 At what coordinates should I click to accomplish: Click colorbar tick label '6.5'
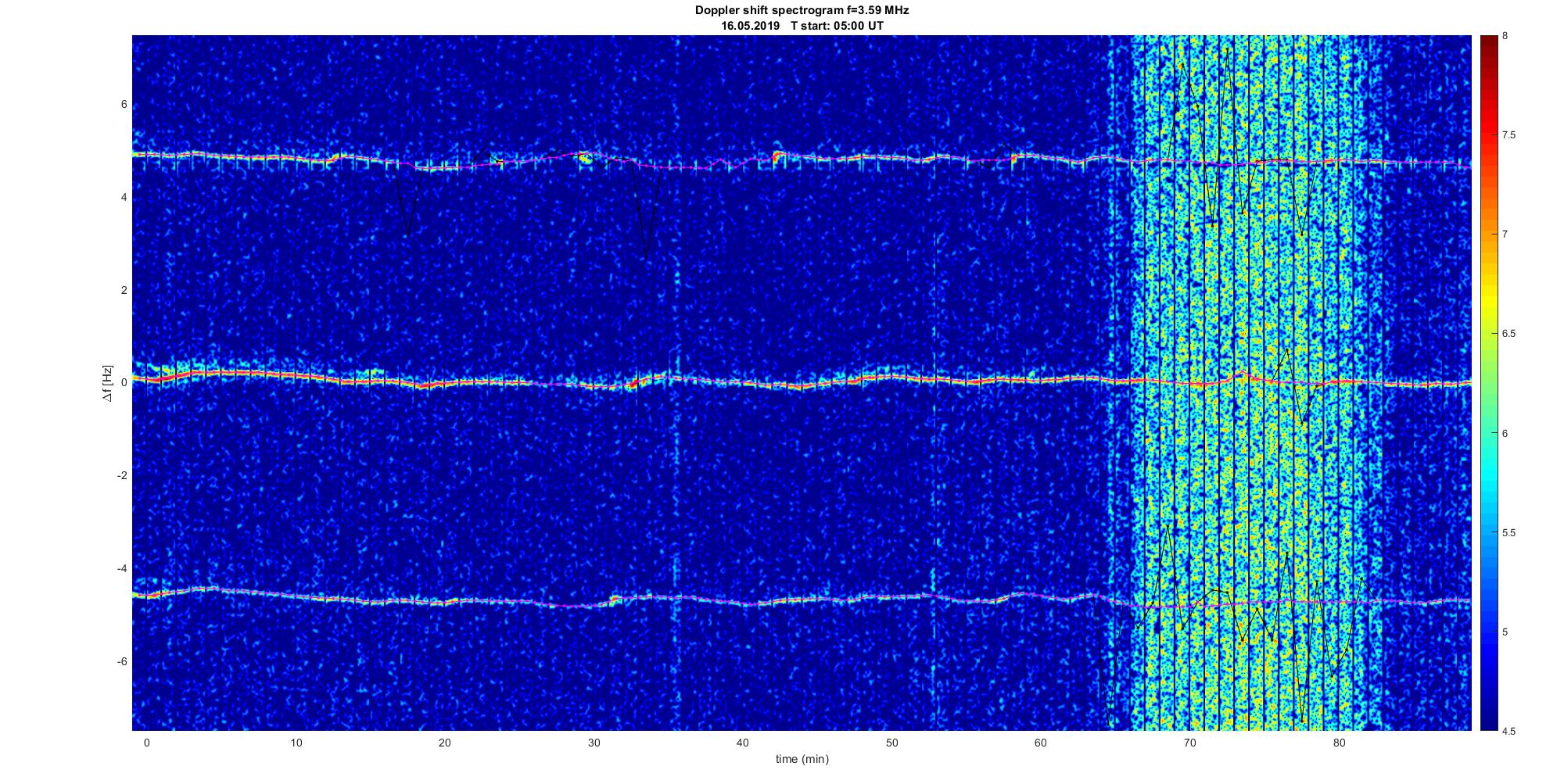(x=1509, y=334)
